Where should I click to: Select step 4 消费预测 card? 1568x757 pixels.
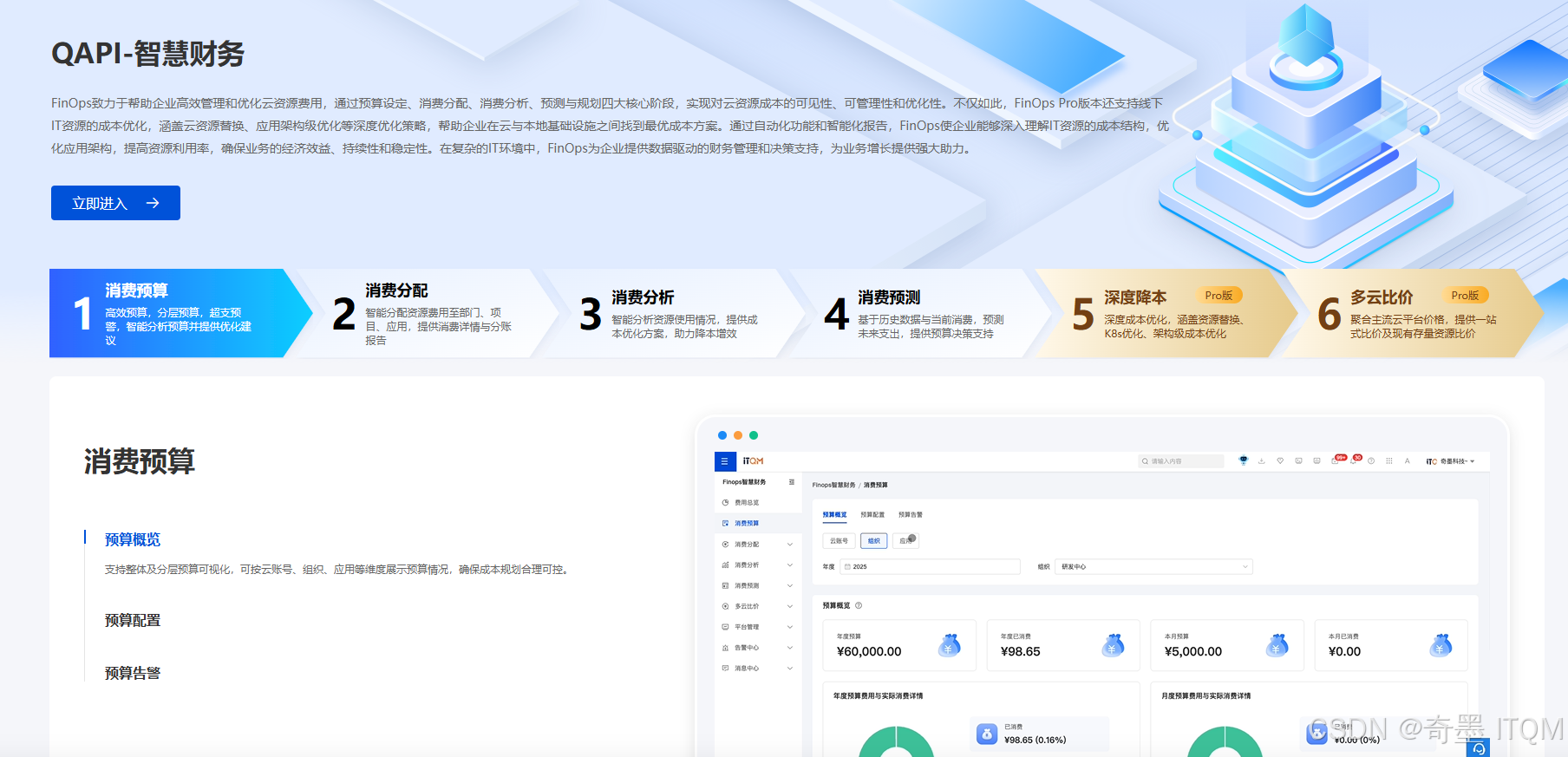[918, 313]
